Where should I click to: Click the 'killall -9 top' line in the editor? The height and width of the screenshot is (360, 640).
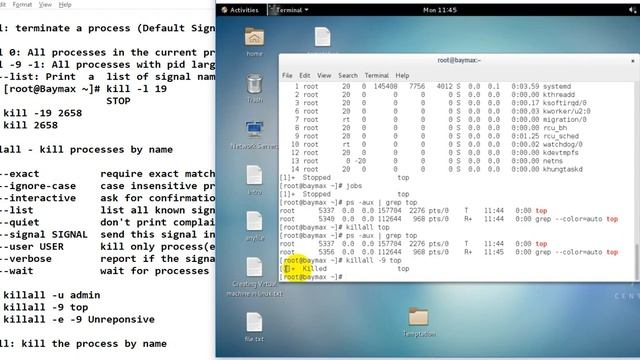click(45, 307)
